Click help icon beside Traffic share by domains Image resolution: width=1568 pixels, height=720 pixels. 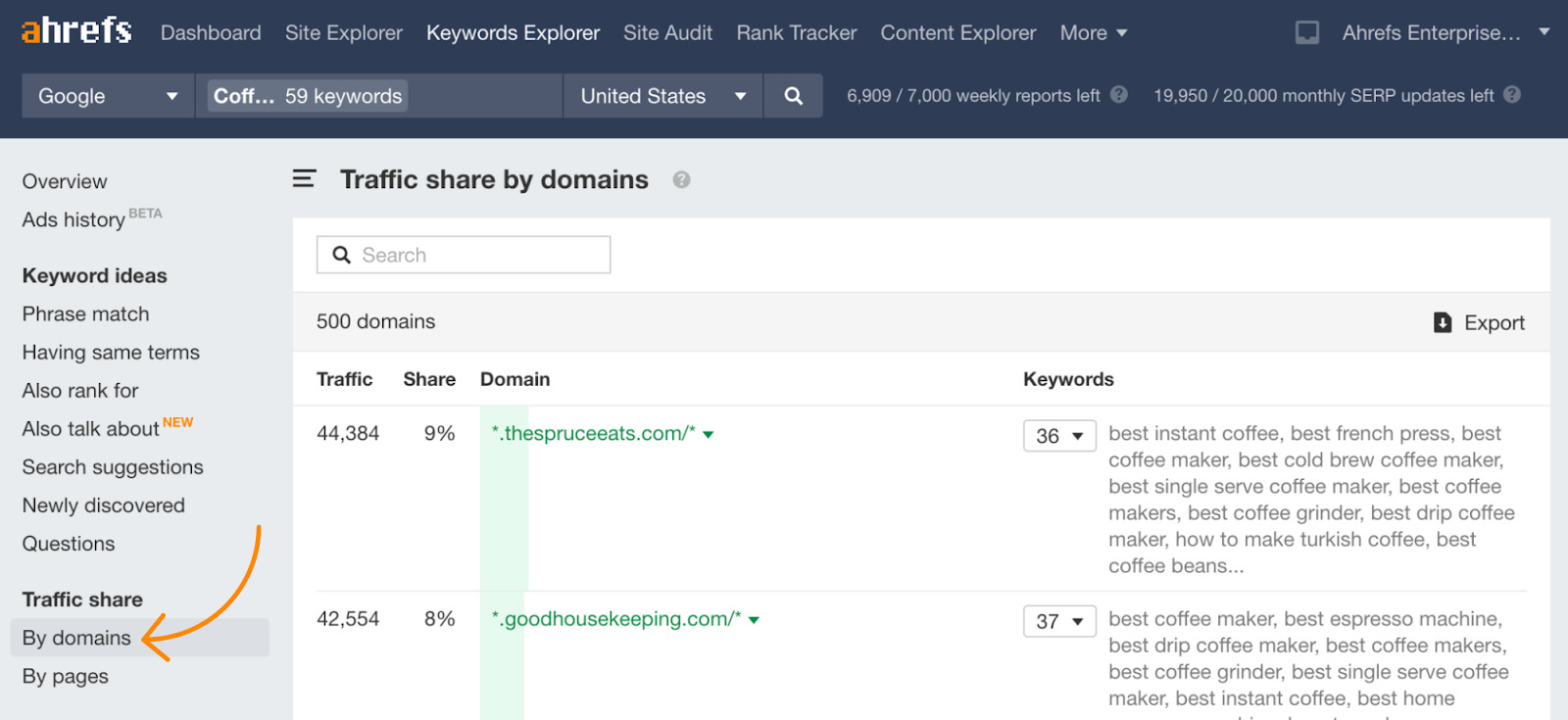681,180
